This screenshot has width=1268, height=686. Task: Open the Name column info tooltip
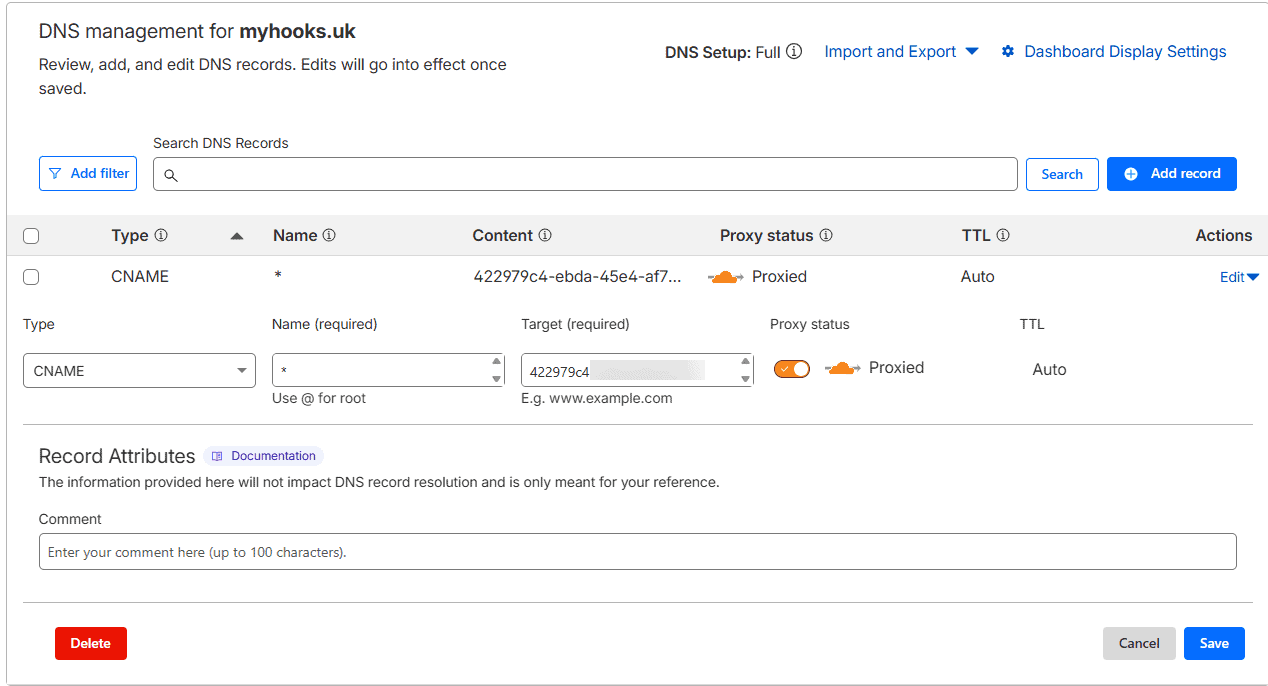click(x=331, y=235)
